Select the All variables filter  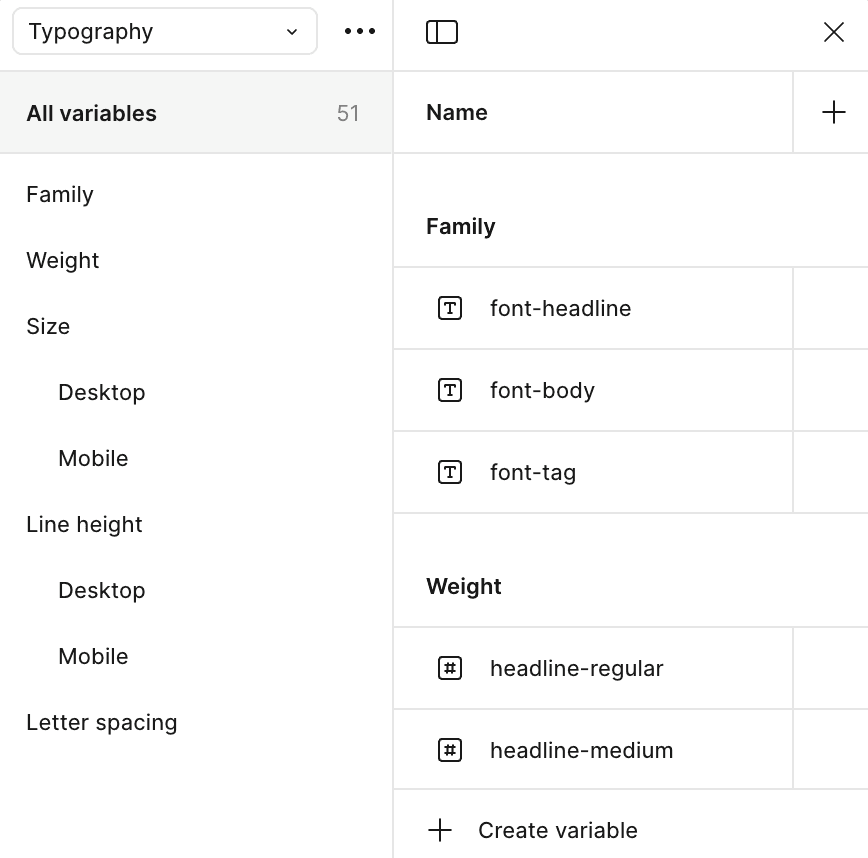(91, 113)
